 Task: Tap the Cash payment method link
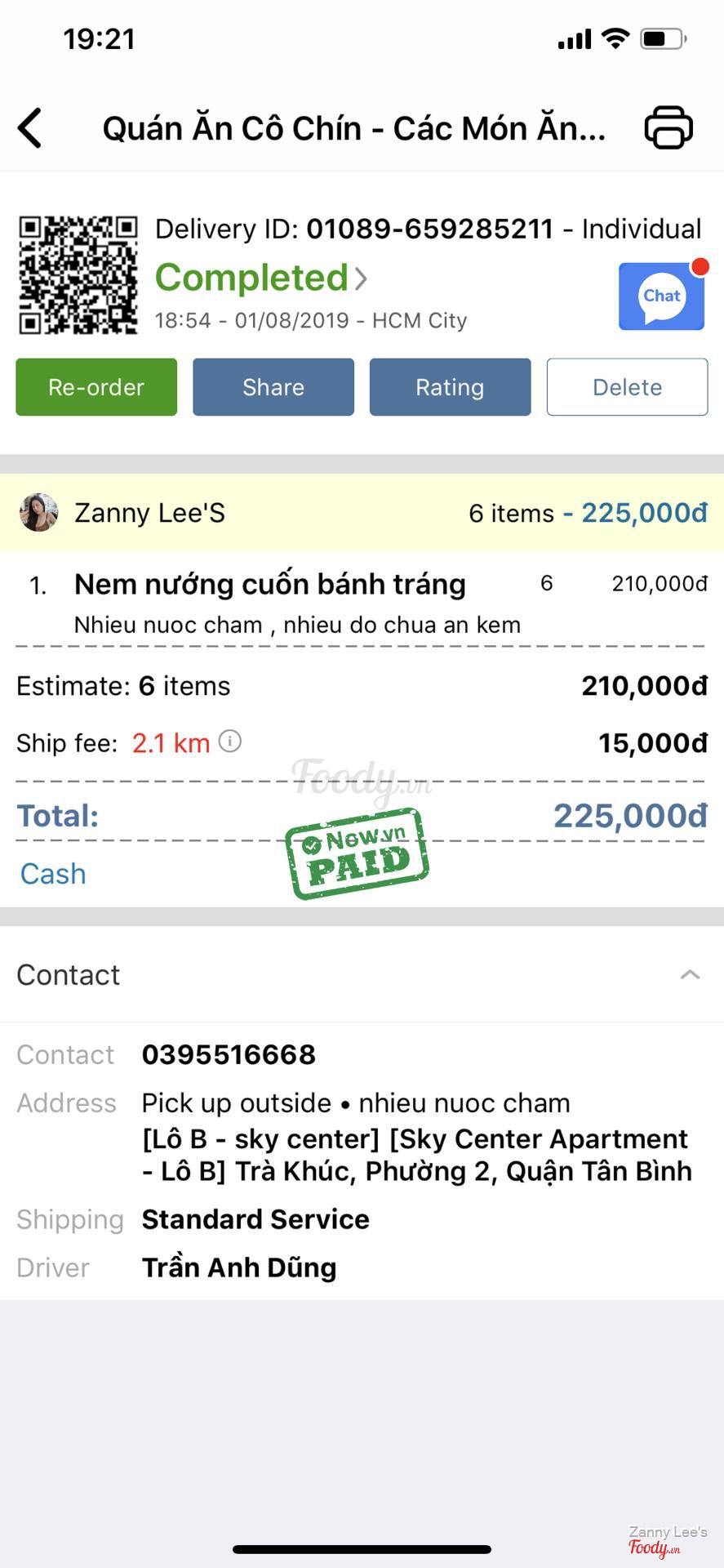click(53, 874)
